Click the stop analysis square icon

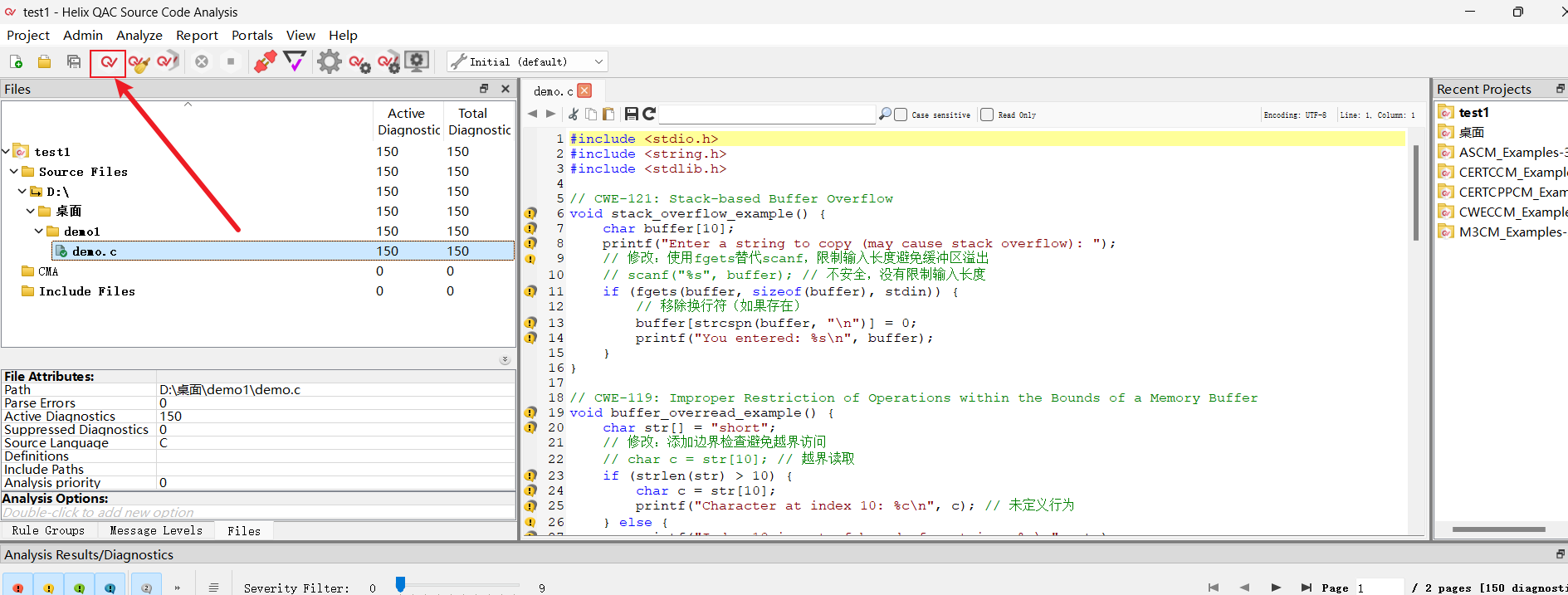pyautogui.click(x=231, y=61)
